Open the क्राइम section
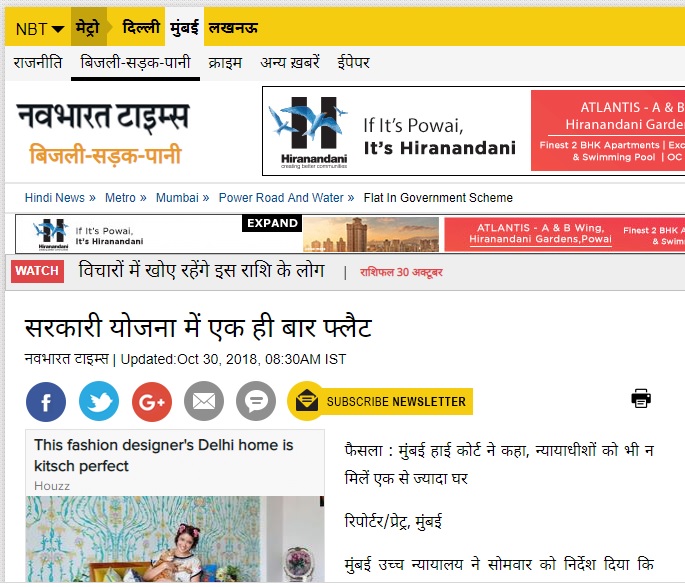The width and height of the screenshot is (685, 587). [225, 63]
